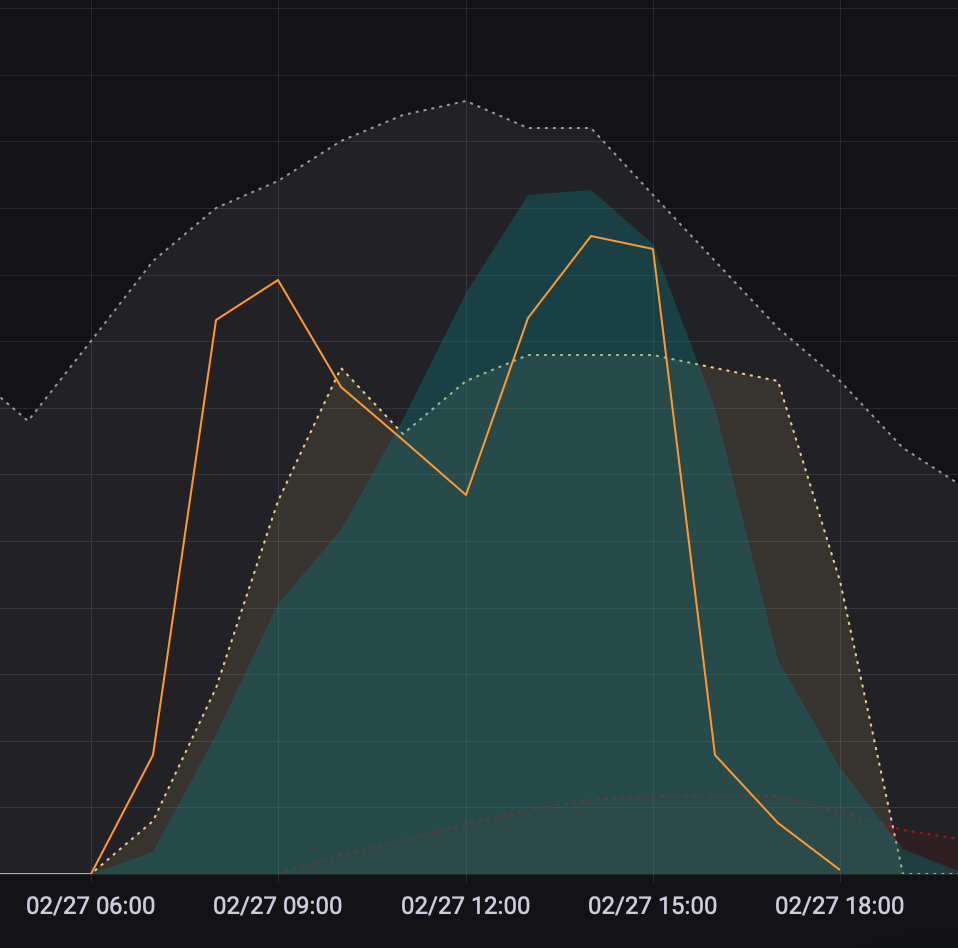Click the gray dotted line's dip at far left
Image resolution: width=958 pixels, height=948 pixels.
click(27, 420)
